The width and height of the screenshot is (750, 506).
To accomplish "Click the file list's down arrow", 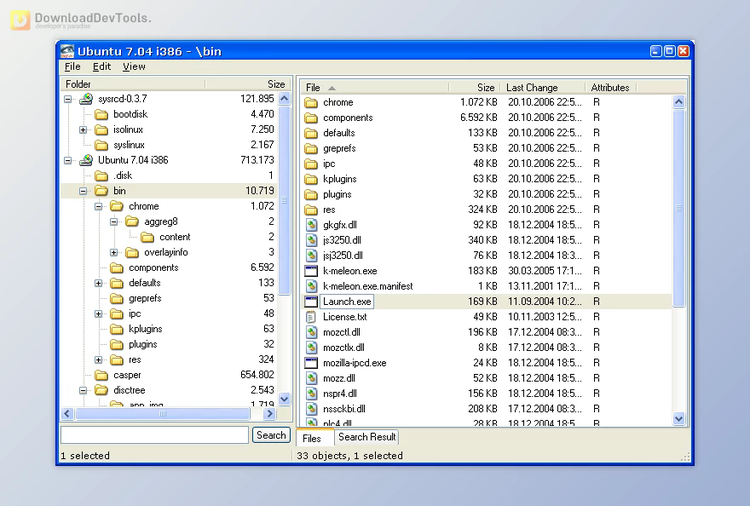I will (678, 419).
